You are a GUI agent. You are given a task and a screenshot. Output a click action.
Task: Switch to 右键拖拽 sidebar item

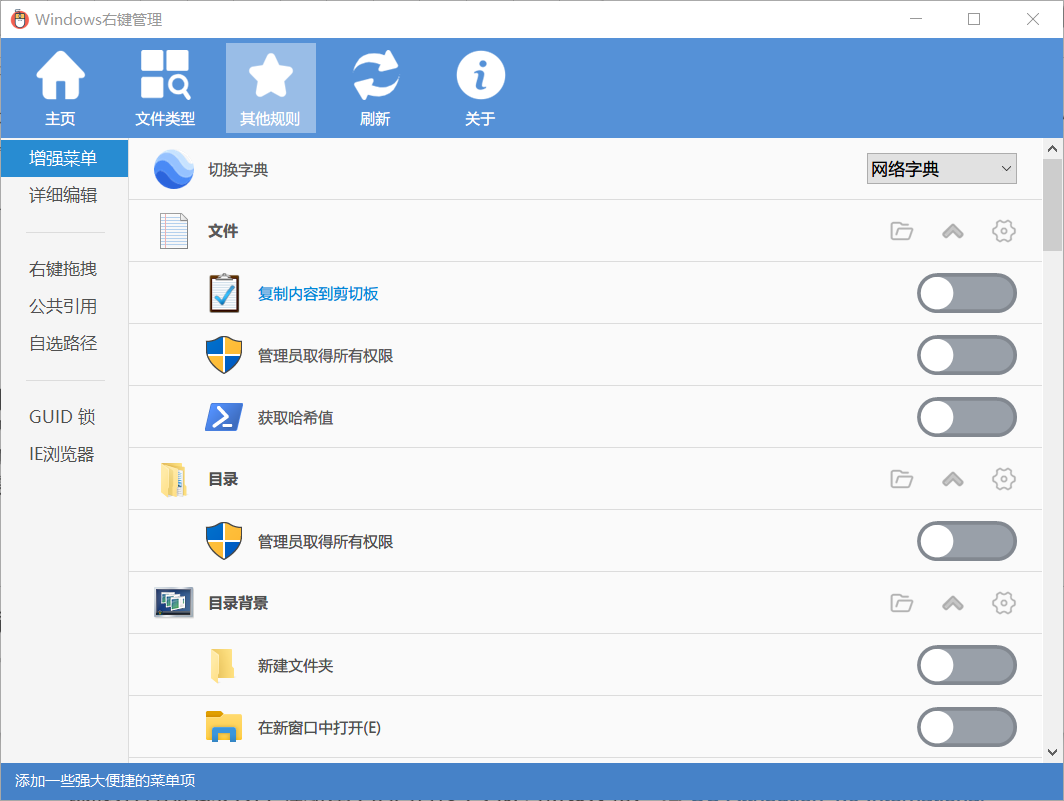click(63, 269)
